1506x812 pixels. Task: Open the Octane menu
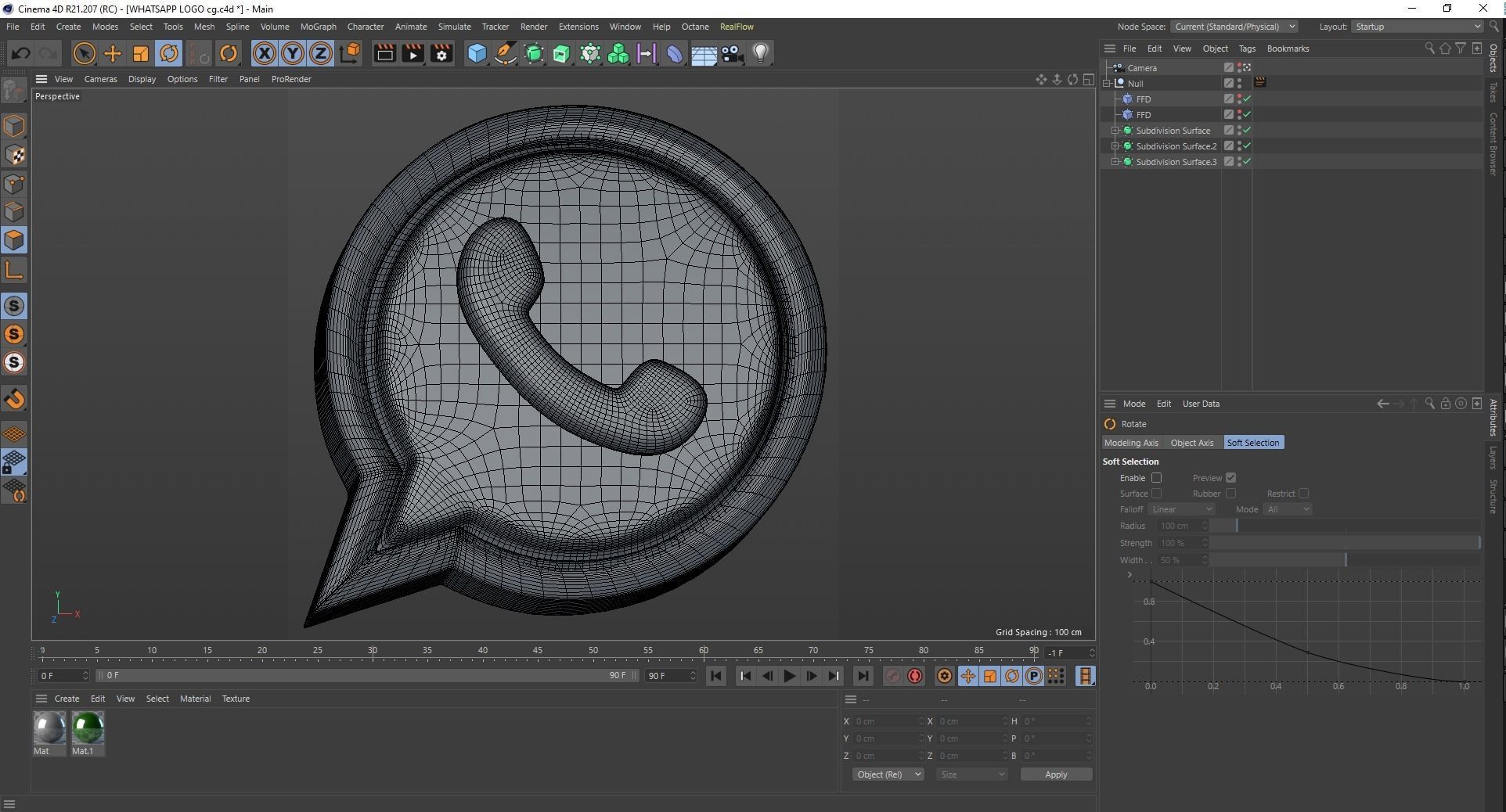(x=694, y=27)
